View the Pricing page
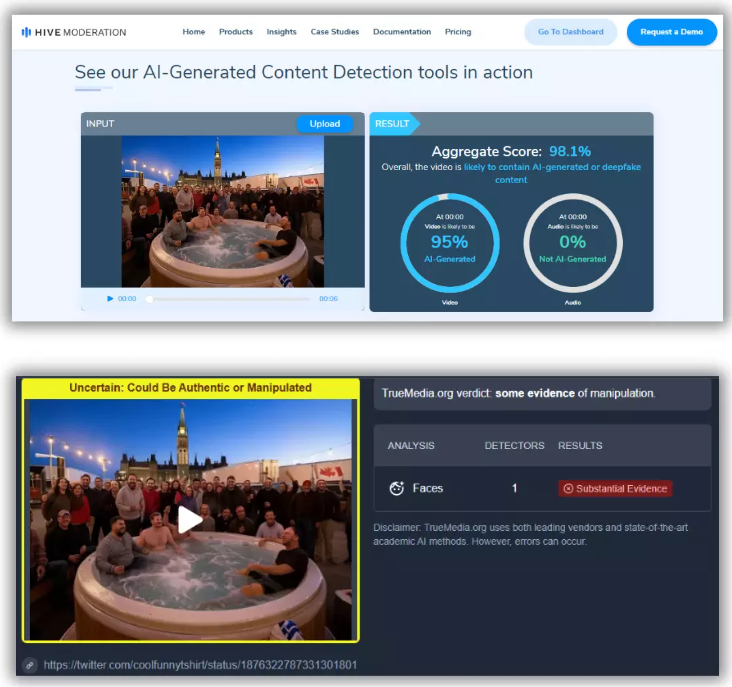Image resolution: width=732 pixels, height=687 pixels. [458, 32]
